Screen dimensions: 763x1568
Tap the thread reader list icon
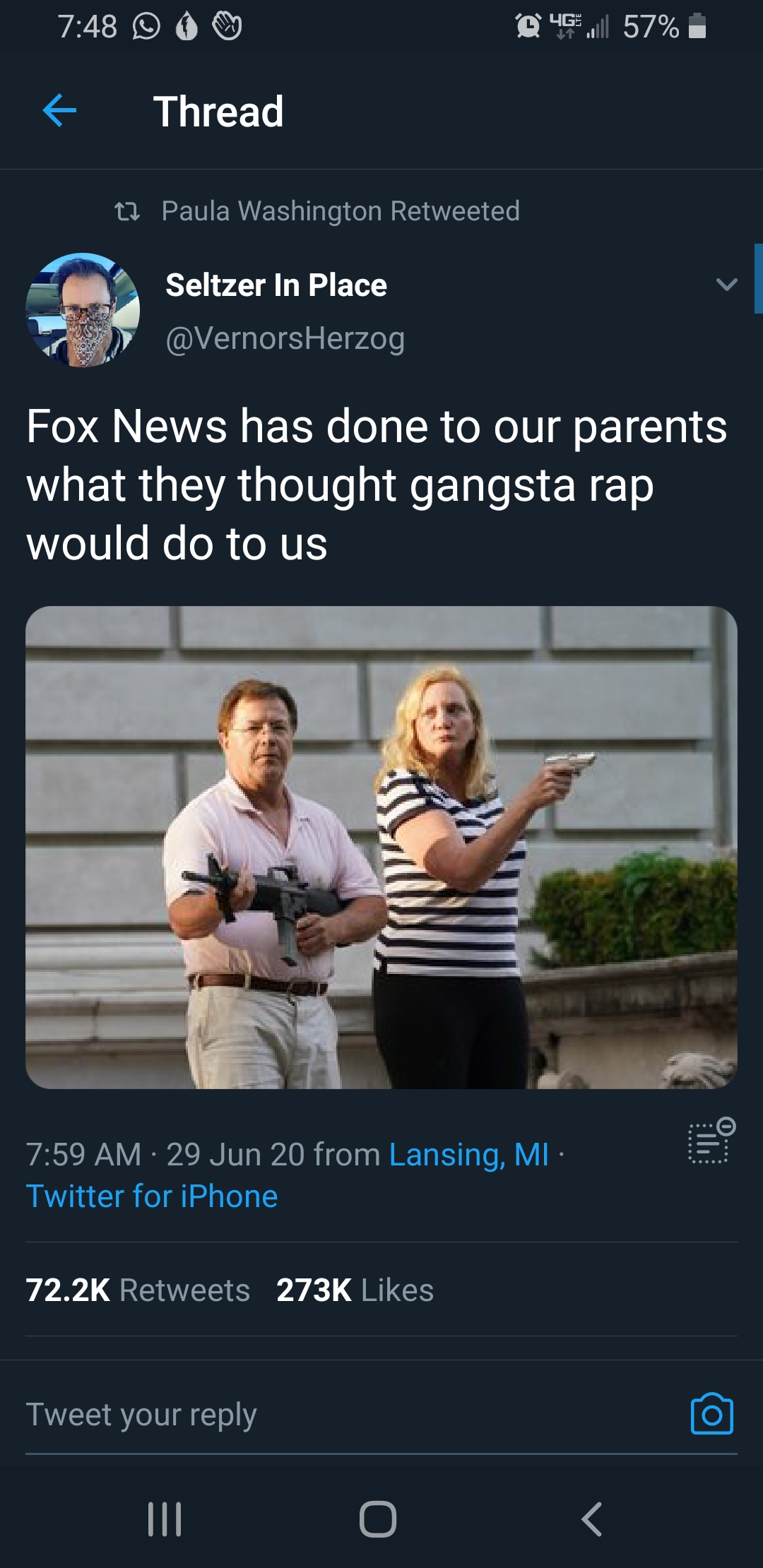click(x=711, y=1140)
